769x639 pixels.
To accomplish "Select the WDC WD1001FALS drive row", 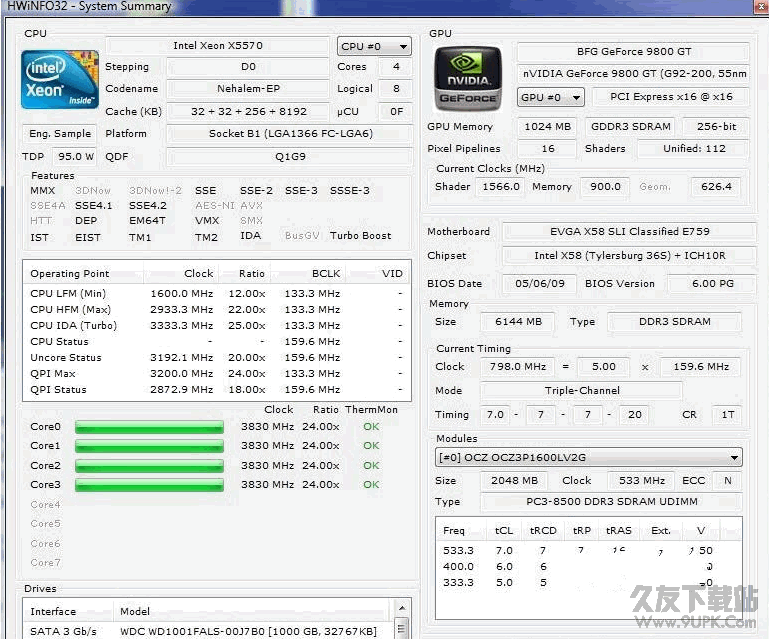I will 209,631.
